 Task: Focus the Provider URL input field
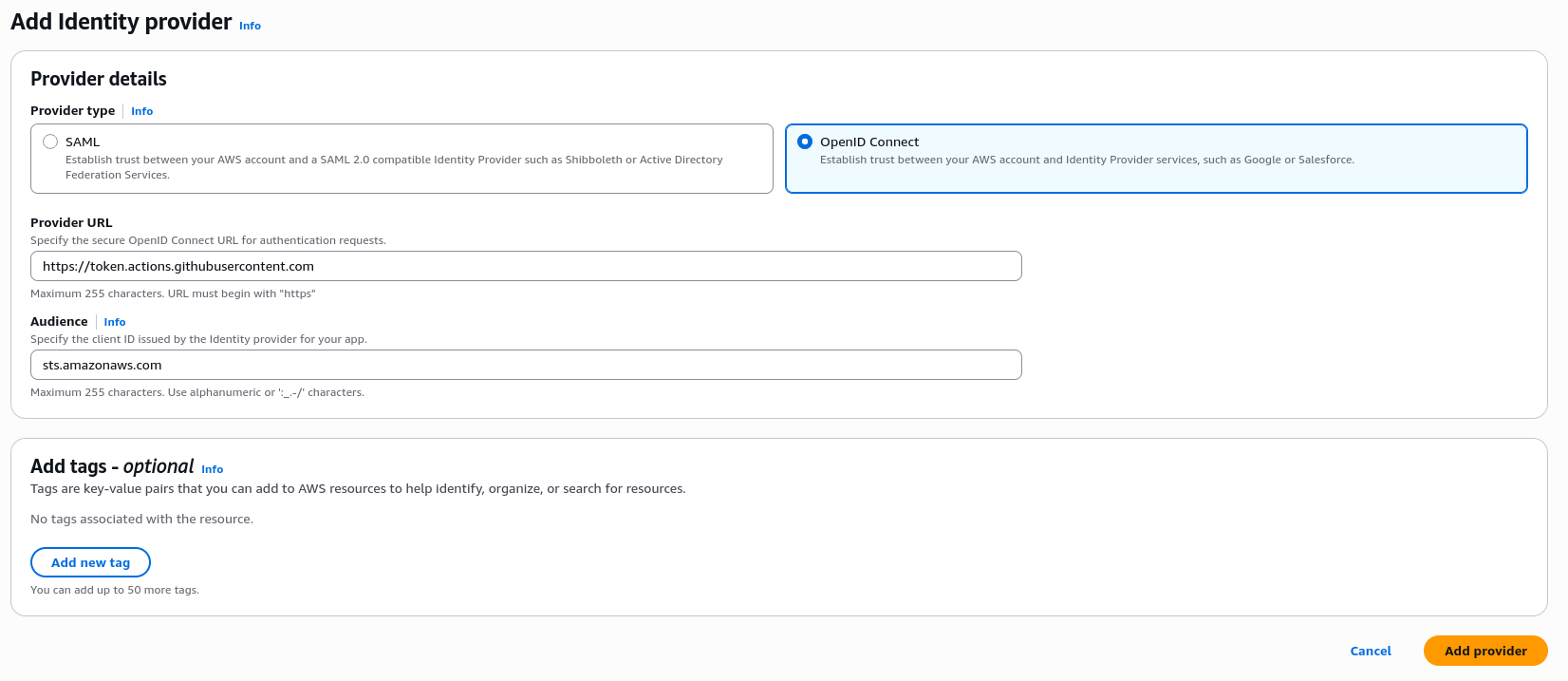coord(526,266)
